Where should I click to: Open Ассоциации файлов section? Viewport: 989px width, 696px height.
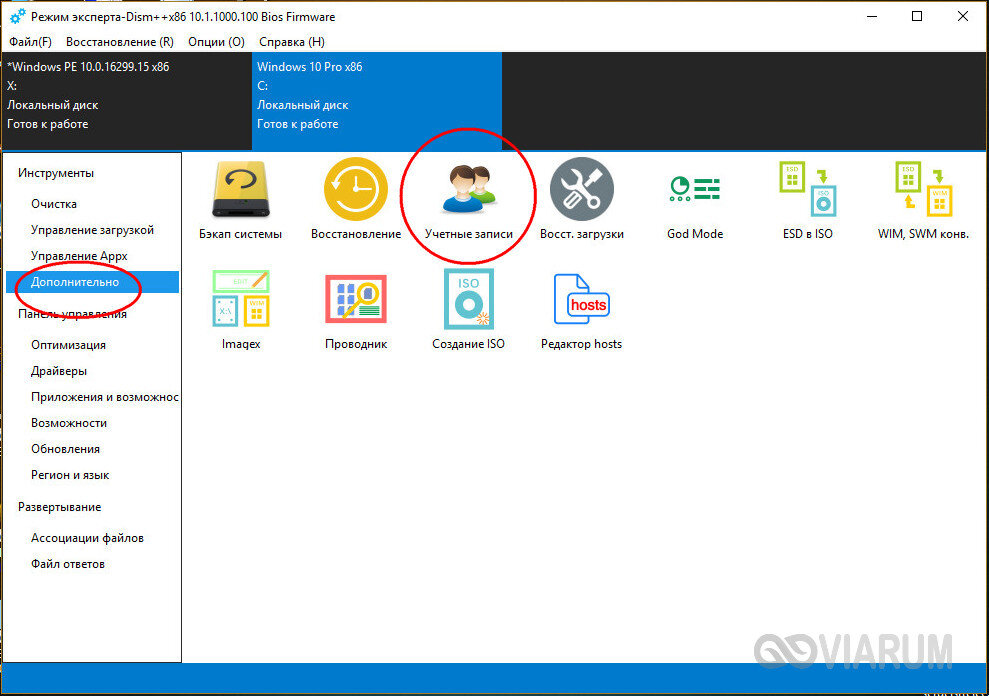tap(87, 538)
